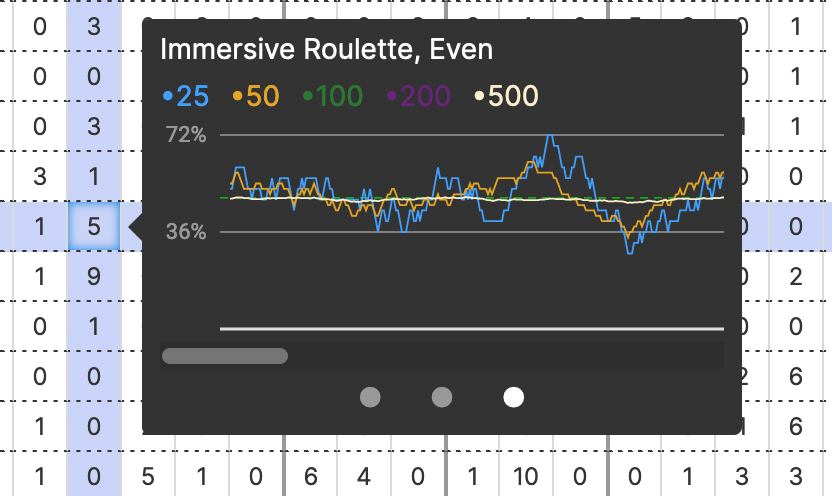832x496 pixels.
Task: Select the cell showing 4 in bottom row
Action: coord(364,477)
